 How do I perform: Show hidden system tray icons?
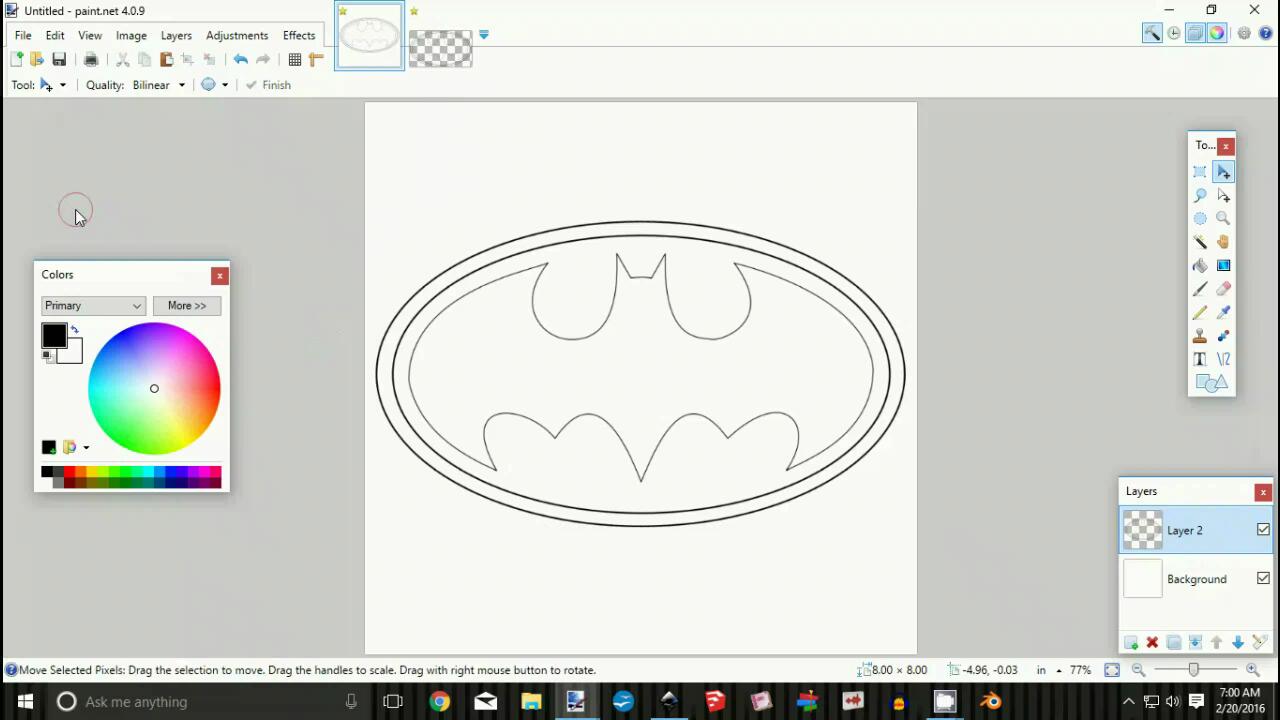1128,702
